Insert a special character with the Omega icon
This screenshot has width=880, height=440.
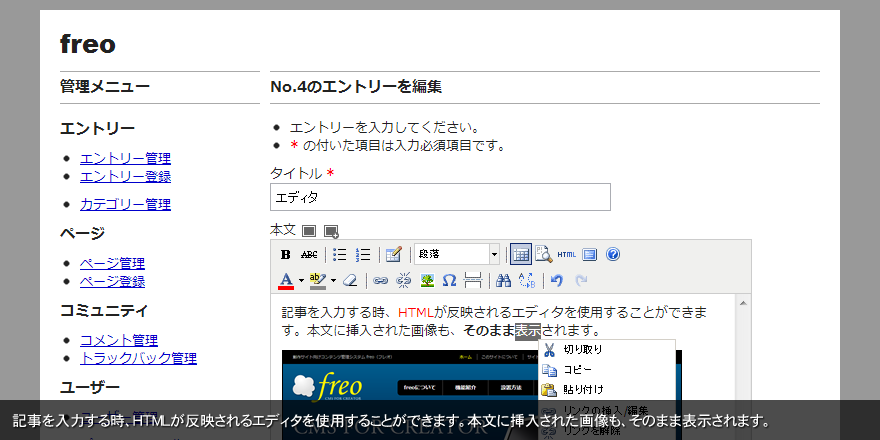pos(449,280)
